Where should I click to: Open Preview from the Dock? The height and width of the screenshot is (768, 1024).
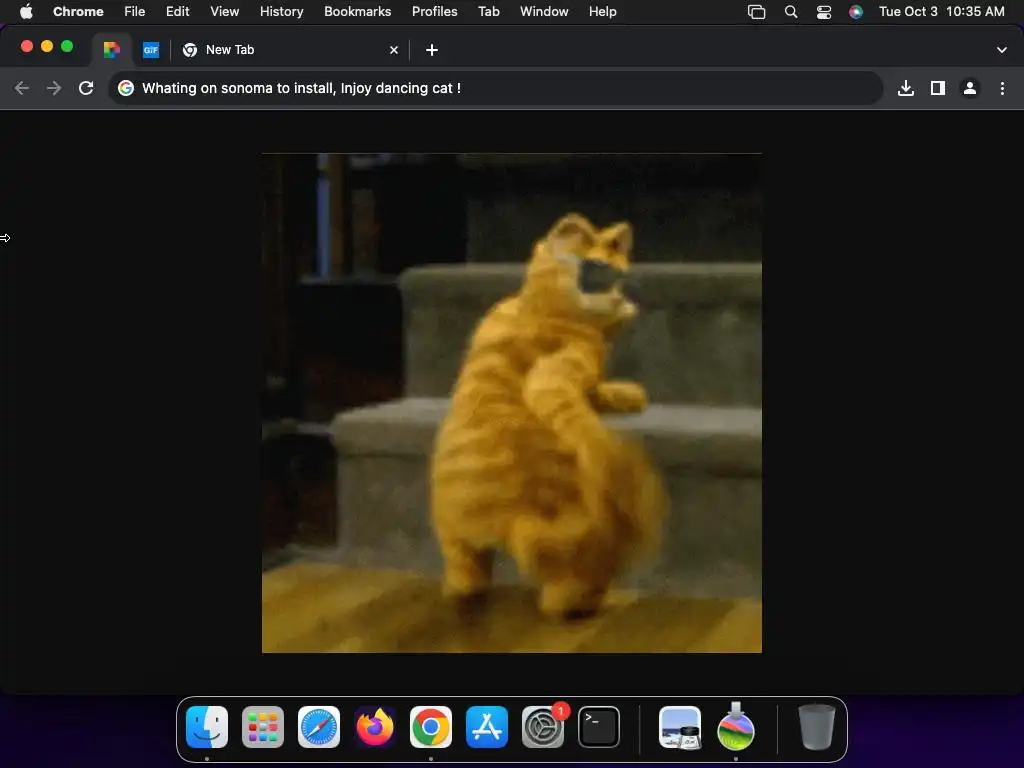(x=680, y=726)
